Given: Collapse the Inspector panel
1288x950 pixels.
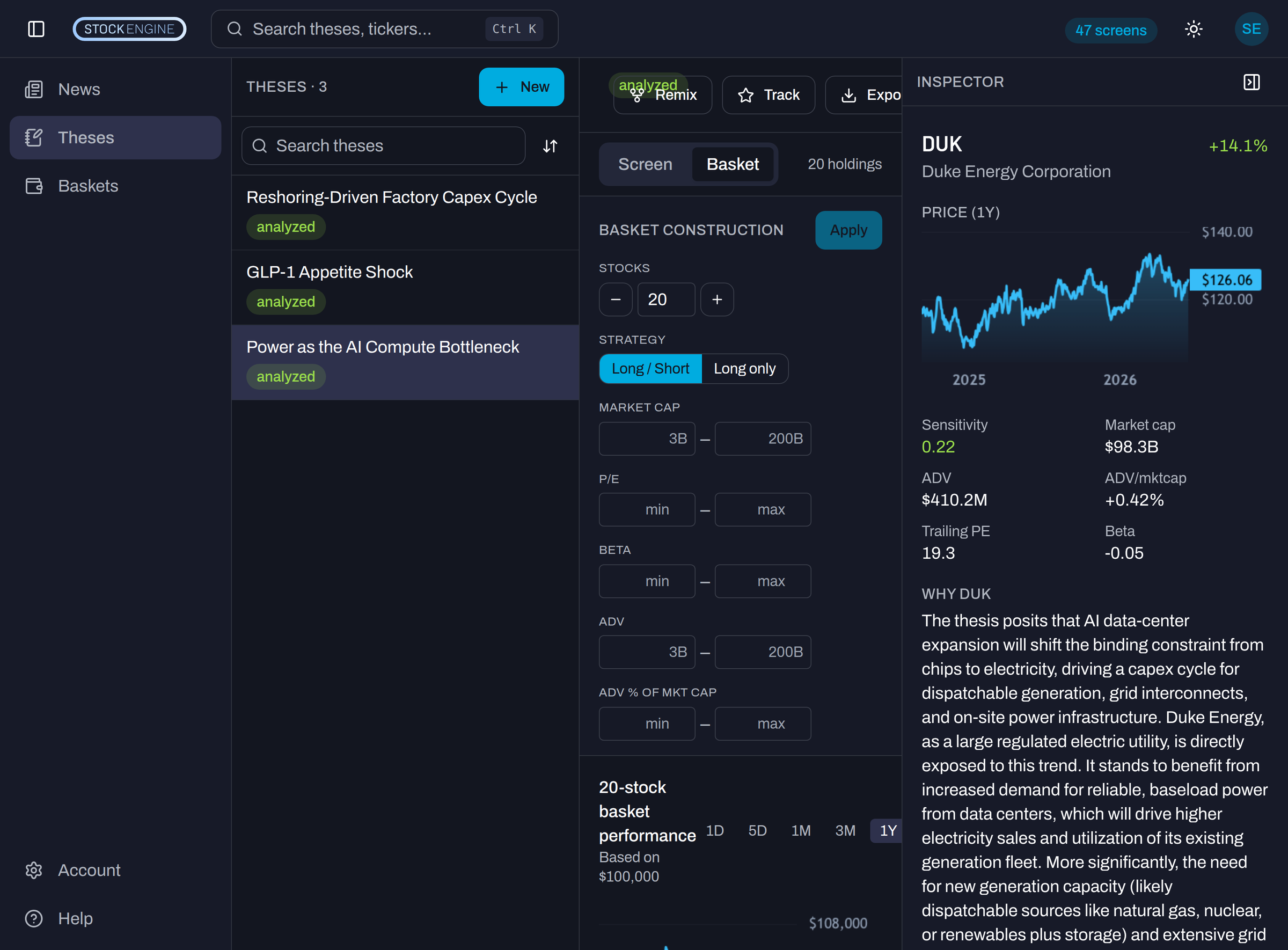Looking at the screenshot, I should coord(1252,82).
